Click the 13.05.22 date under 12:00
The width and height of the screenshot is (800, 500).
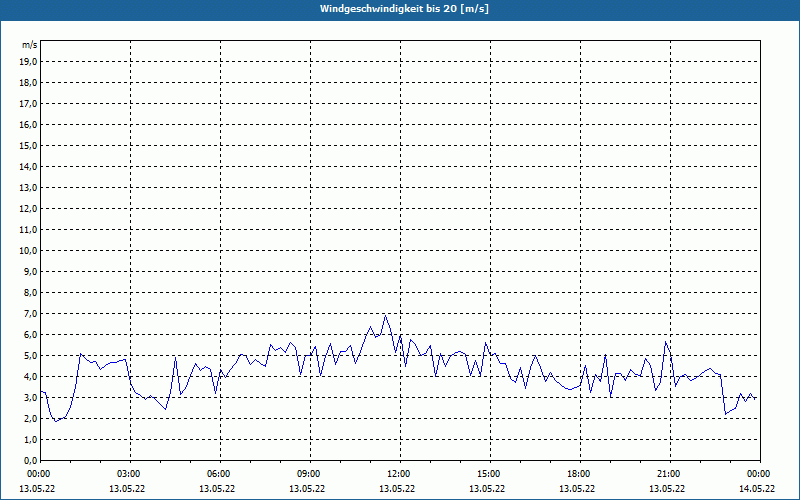coord(397,489)
